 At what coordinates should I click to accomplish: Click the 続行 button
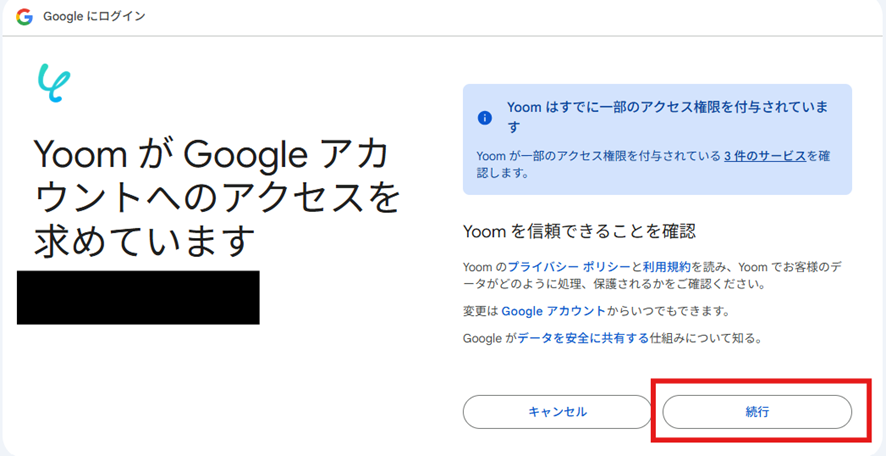click(757, 412)
